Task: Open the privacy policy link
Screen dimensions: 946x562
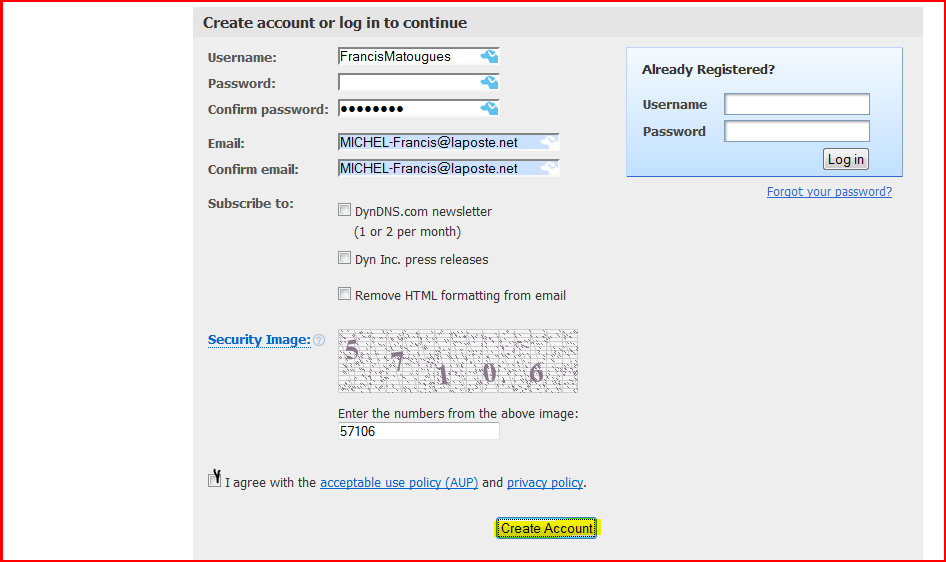Action: 545,482
